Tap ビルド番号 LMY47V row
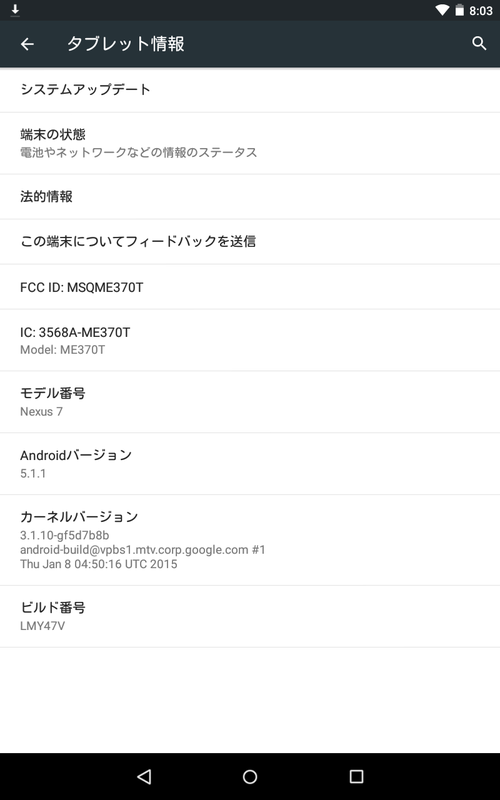This screenshot has width=500, height=800. [250, 617]
